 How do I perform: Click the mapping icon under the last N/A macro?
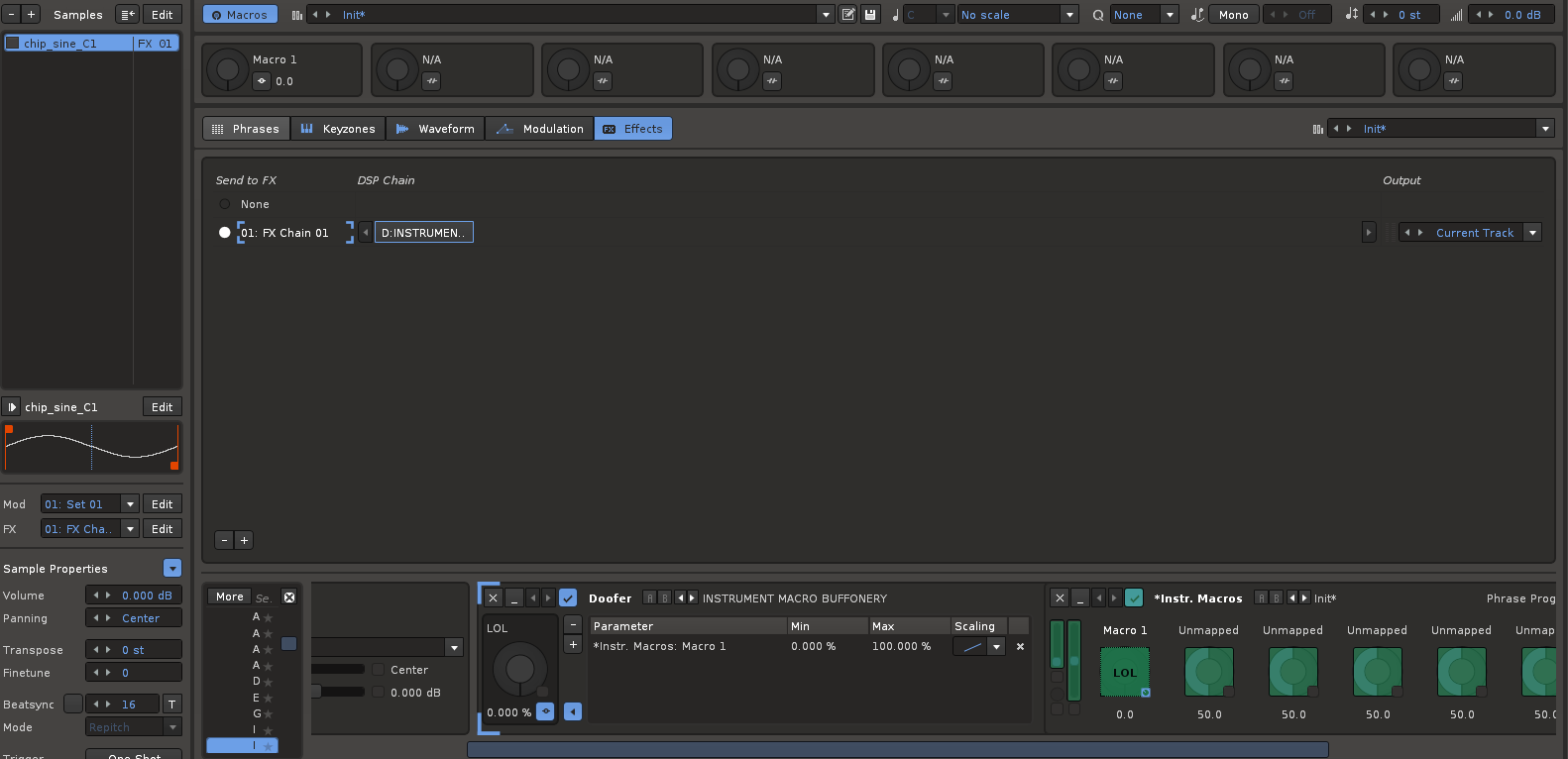[x=1453, y=81]
